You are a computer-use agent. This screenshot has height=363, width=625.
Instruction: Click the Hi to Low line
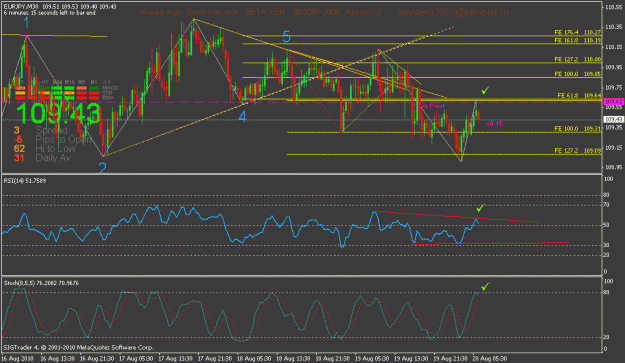point(44,149)
